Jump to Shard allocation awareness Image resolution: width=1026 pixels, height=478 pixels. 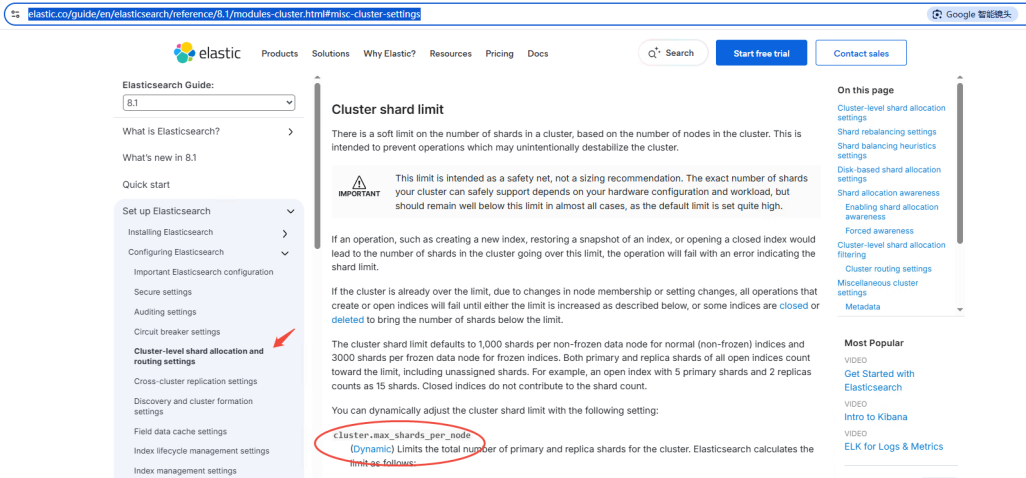click(x=889, y=193)
